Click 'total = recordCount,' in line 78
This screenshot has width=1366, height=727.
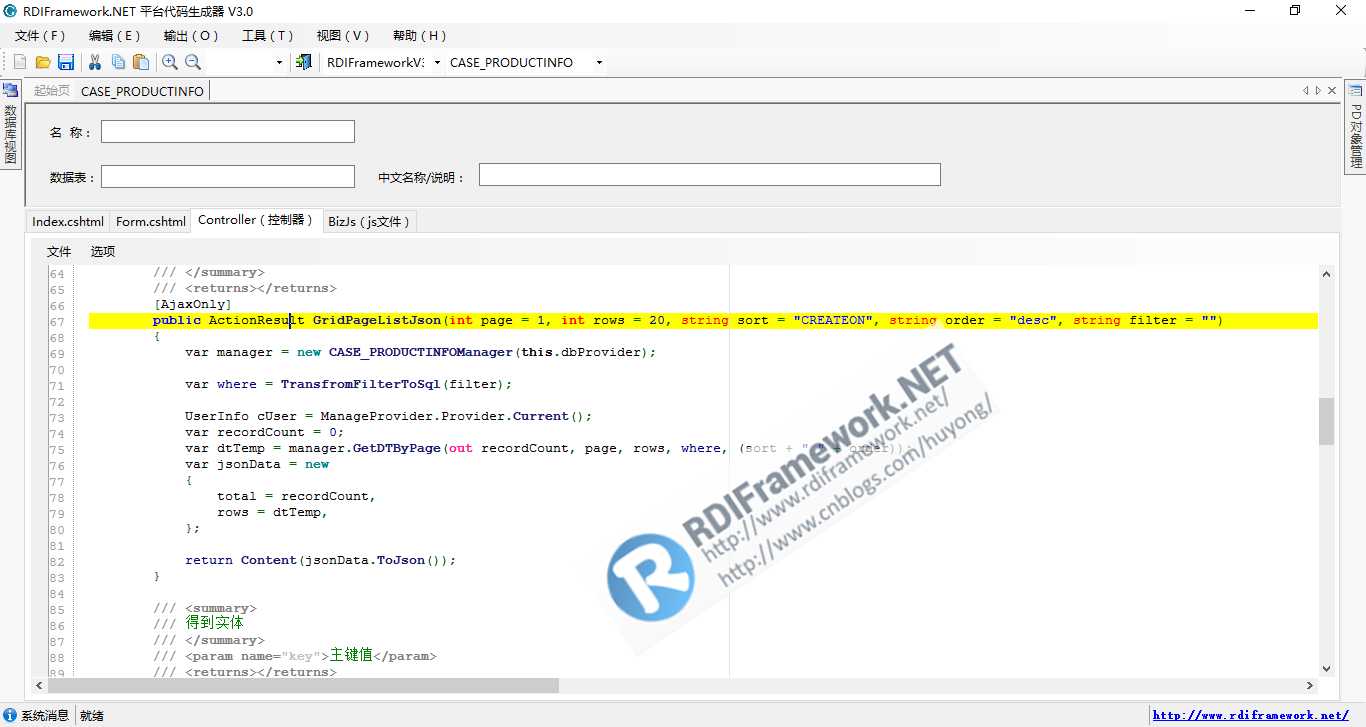pyautogui.click(x=297, y=496)
